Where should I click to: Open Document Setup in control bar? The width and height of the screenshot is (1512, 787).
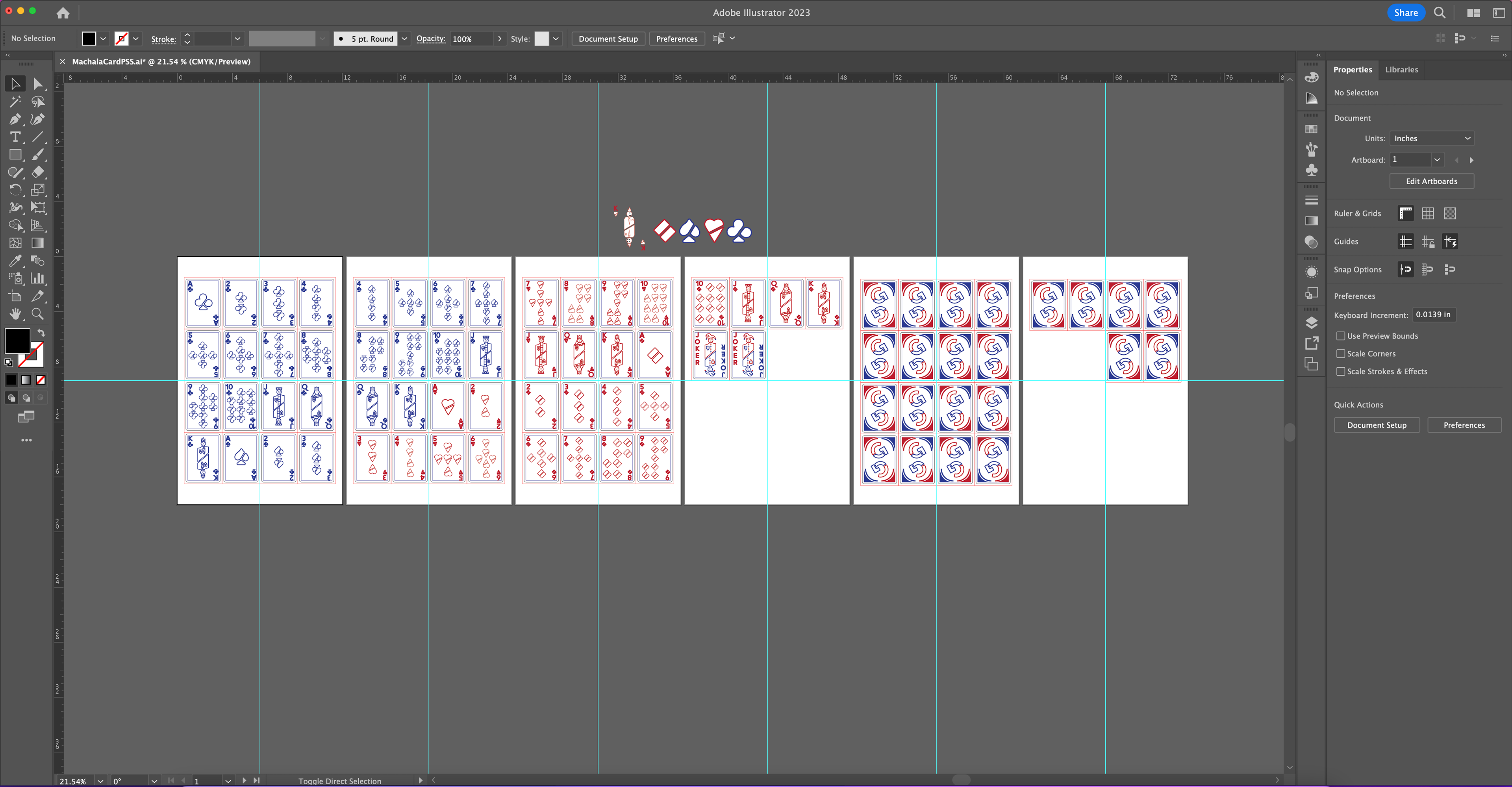608,39
